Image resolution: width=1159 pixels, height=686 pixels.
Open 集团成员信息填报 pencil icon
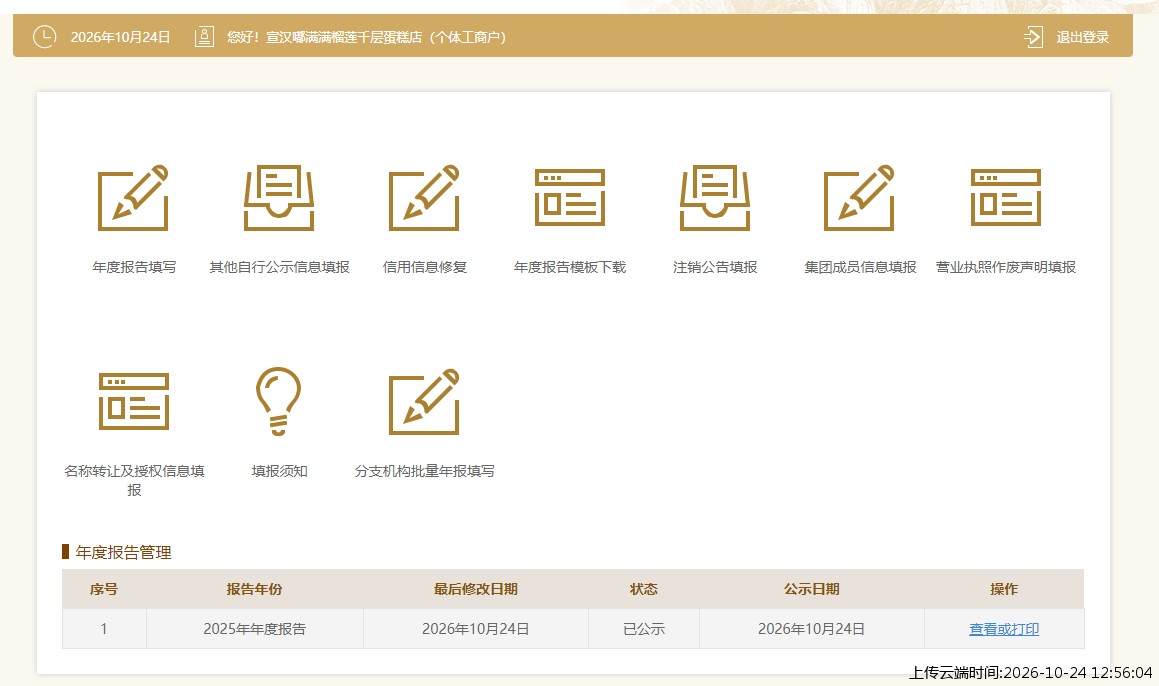point(860,197)
